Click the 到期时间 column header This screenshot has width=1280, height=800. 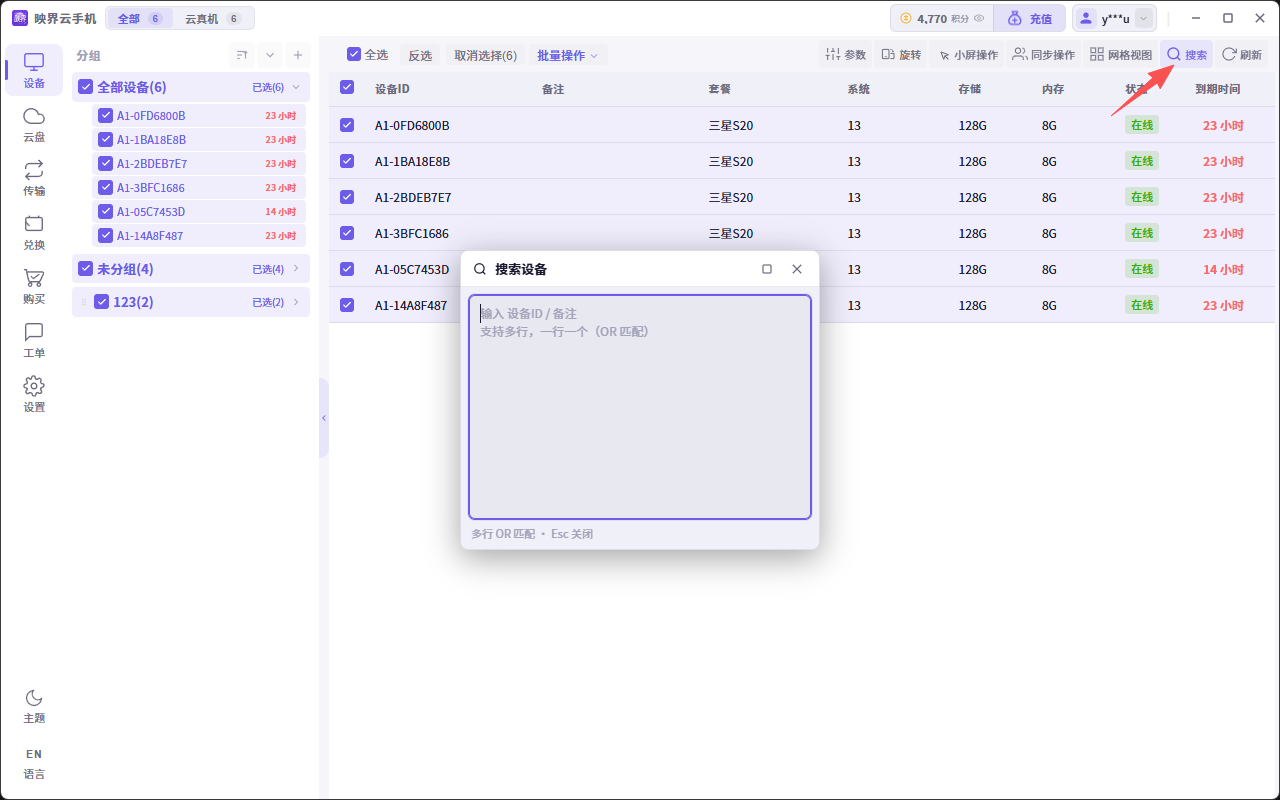1218,89
